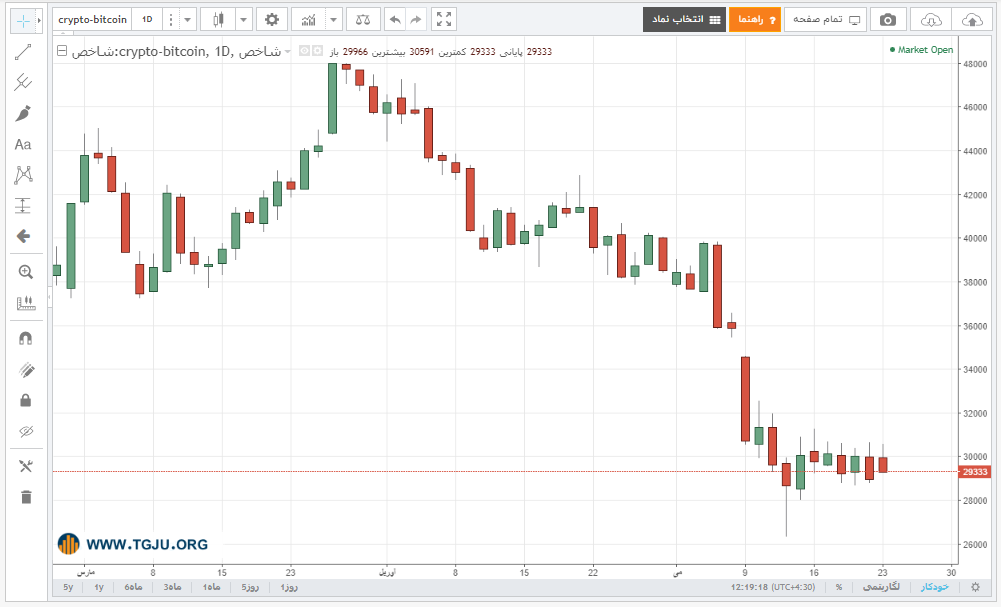Open chart properties gear in top toolbar
1001x607 pixels.
click(x=271, y=20)
